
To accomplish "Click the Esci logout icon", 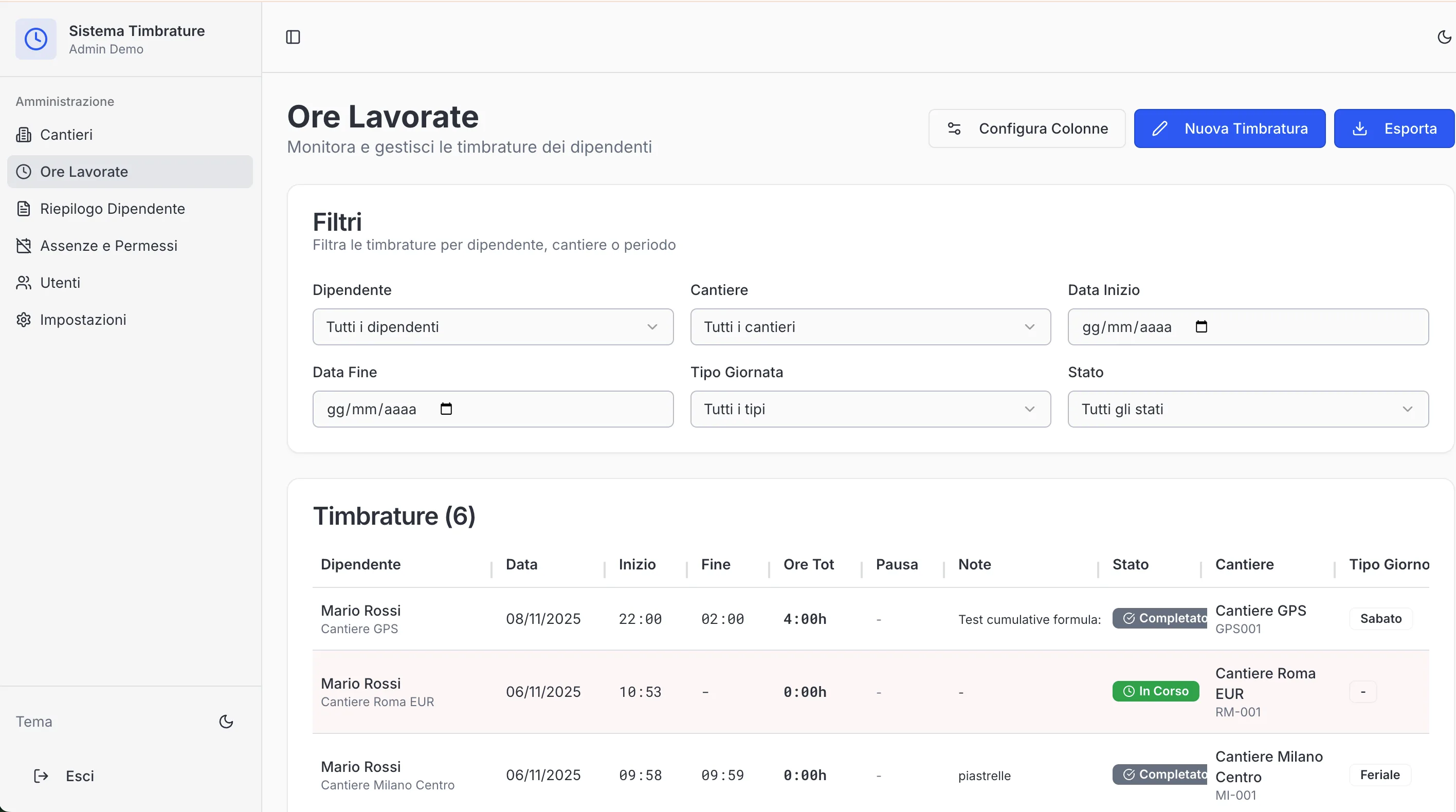I will pyautogui.click(x=41, y=776).
